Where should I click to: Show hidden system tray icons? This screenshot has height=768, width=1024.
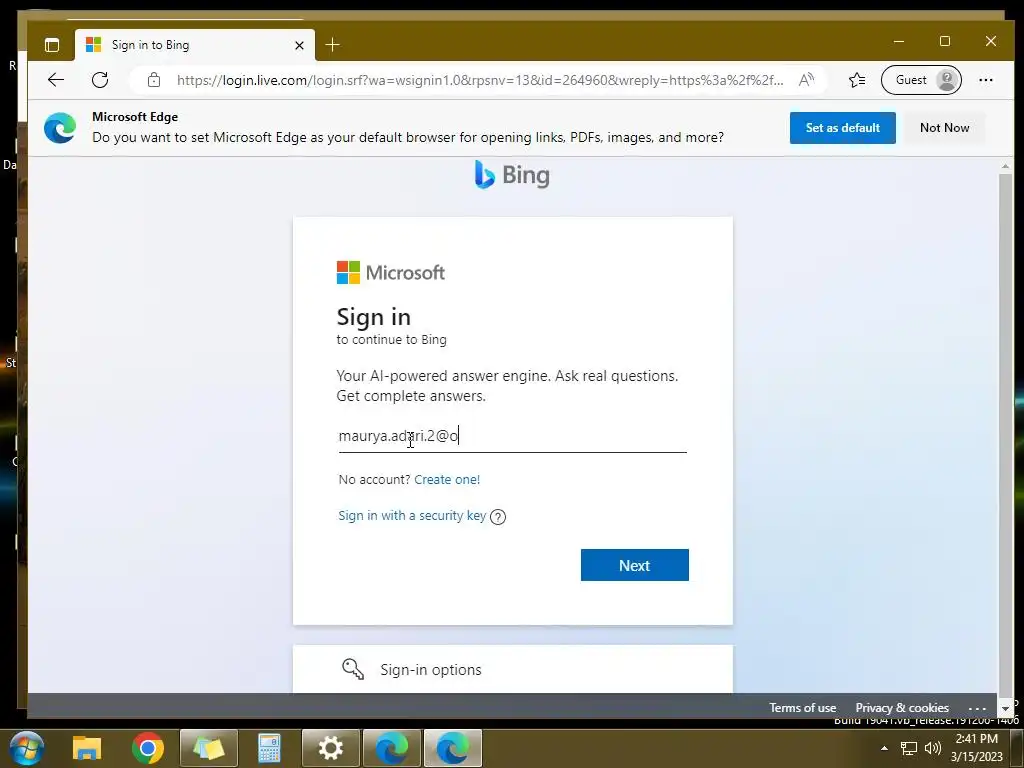[884, 748]
